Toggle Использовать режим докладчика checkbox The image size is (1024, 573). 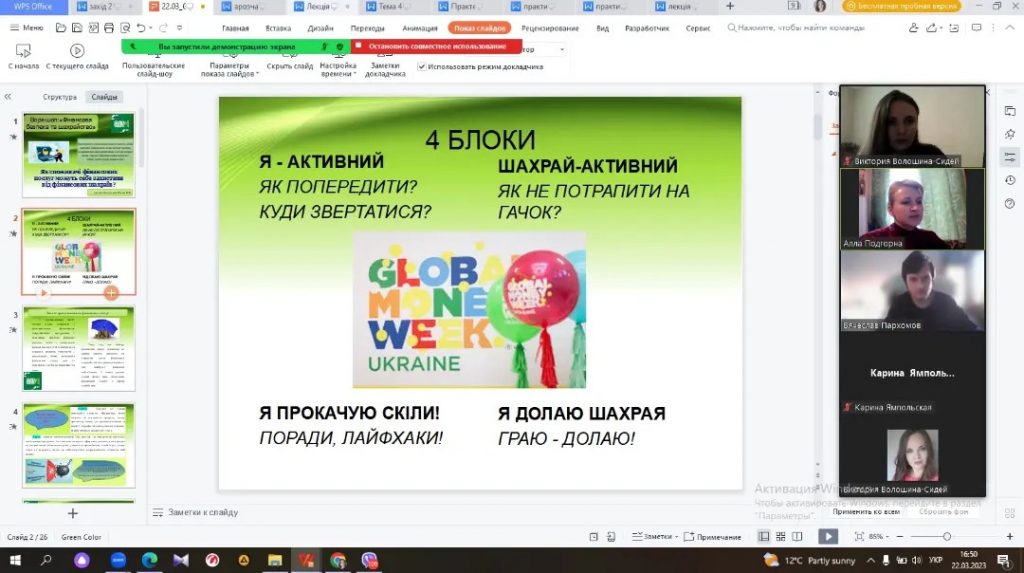tap(422, 67)
